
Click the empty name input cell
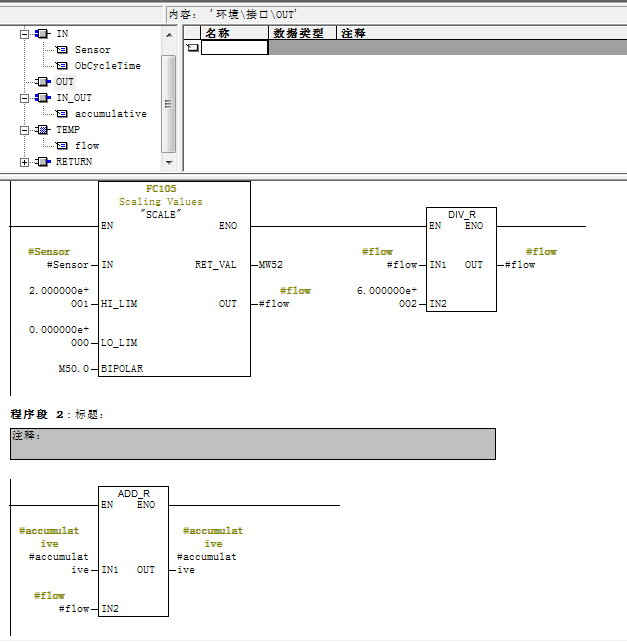click(x=234, y=48)
